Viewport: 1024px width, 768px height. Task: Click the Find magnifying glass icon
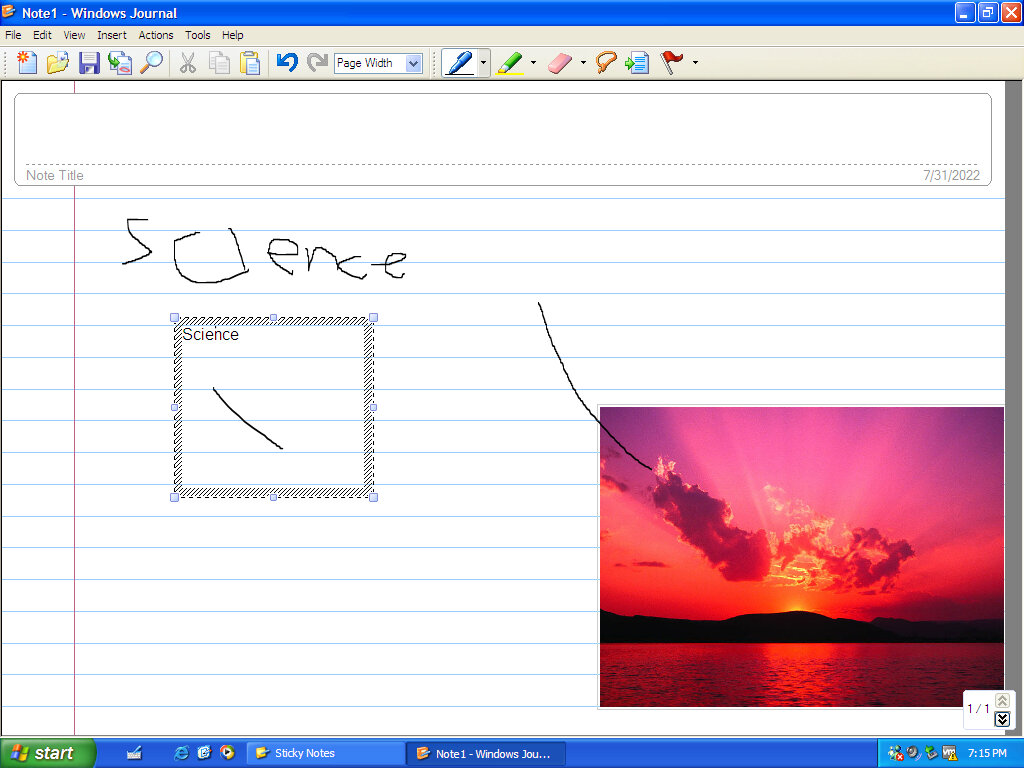(151, 63)
